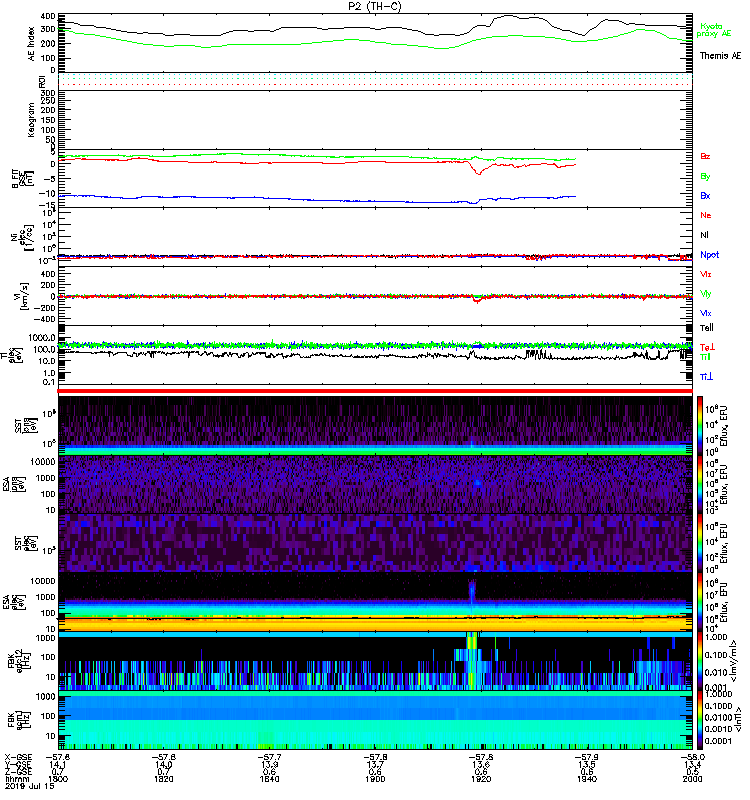The image size is (750, 800).
Task: Click the <|nT|> colorbar unit label
Action: point(738,720)
